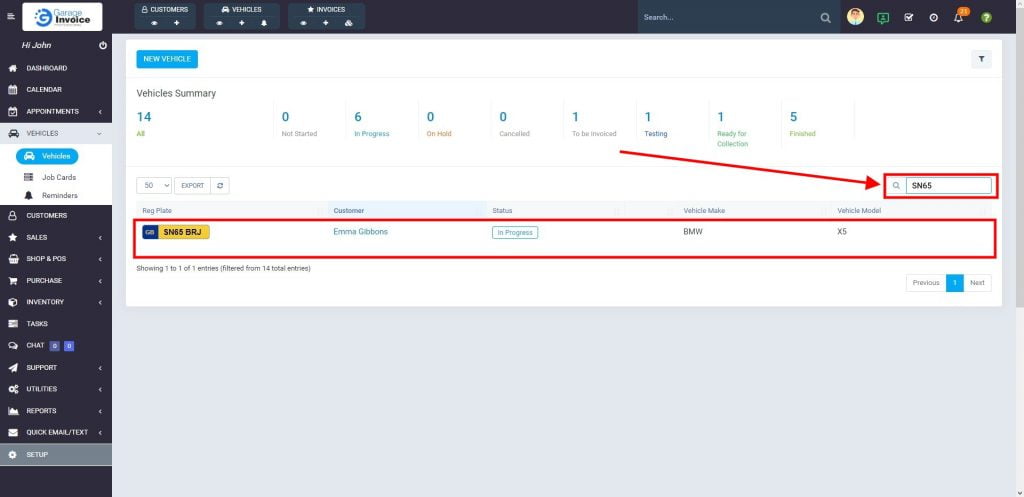This screenshot has height=497, width=1024.
Task: Open the green help question mark icon
Action: coord(986,18)
